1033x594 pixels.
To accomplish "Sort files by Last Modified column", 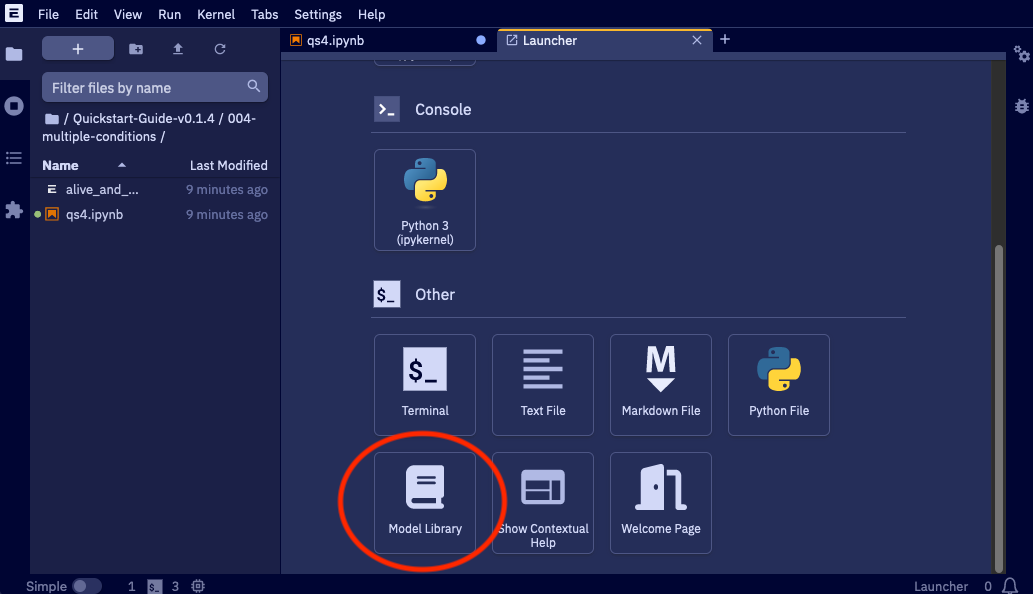I will point(229,165).
